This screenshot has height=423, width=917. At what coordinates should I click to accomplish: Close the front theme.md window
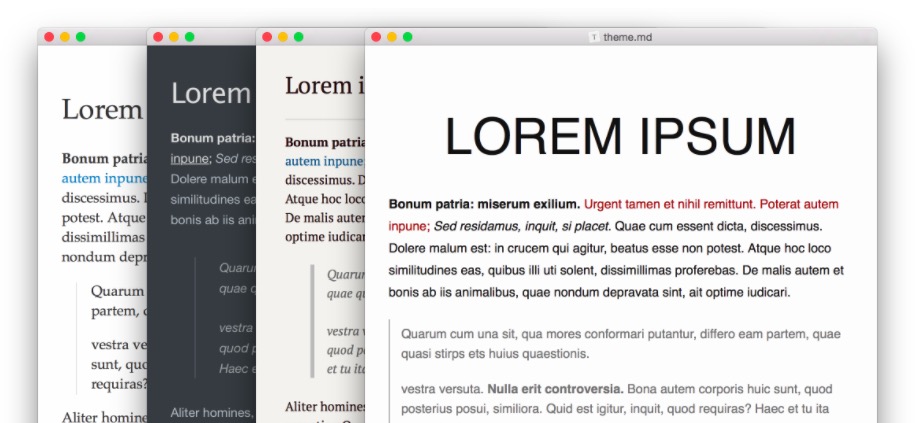pos(376,37)
